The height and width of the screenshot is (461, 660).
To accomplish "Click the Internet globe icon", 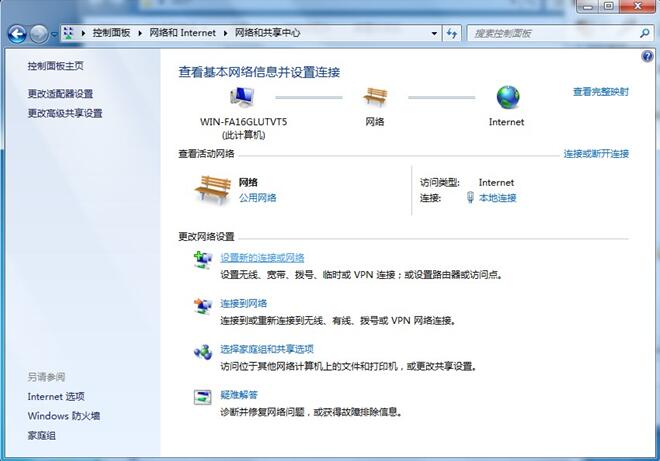I will click(x=508, y=97).
